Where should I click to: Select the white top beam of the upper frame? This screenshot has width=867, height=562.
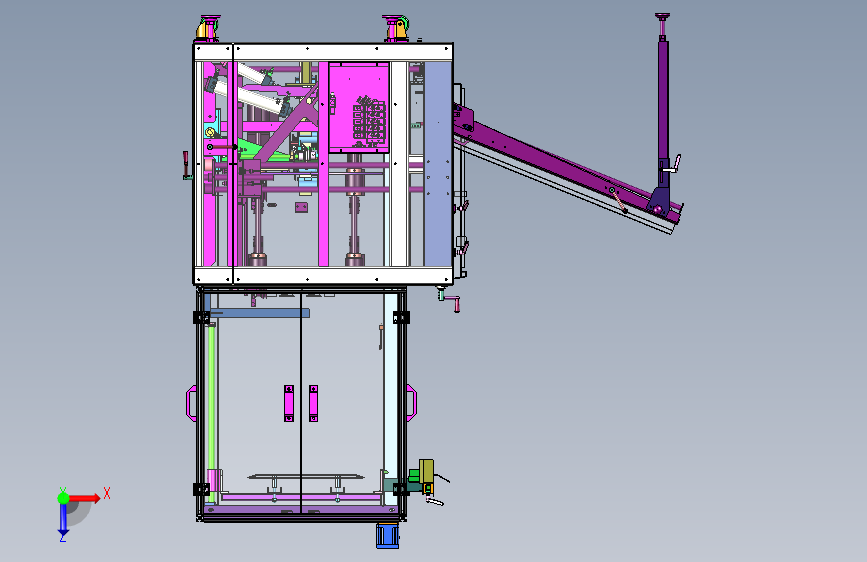coord(323,53)
